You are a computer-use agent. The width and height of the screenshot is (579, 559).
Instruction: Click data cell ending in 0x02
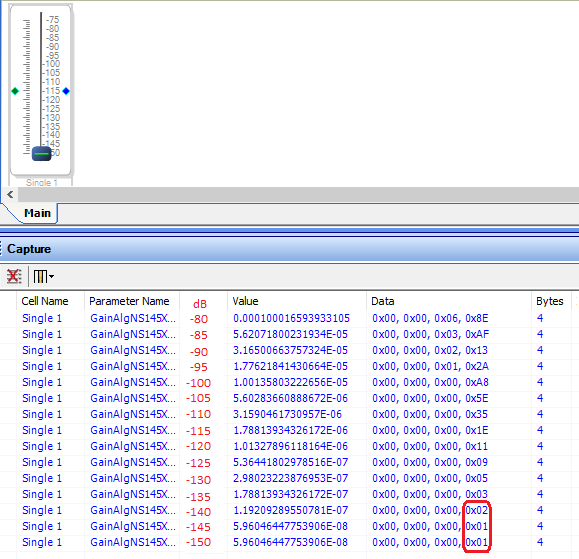(x=430, y=510)
